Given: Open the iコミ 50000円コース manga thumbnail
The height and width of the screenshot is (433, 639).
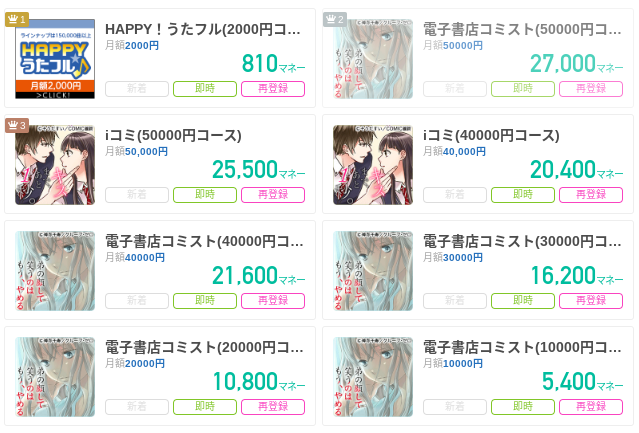Looking at the screenshot, I should pos(55,165).
